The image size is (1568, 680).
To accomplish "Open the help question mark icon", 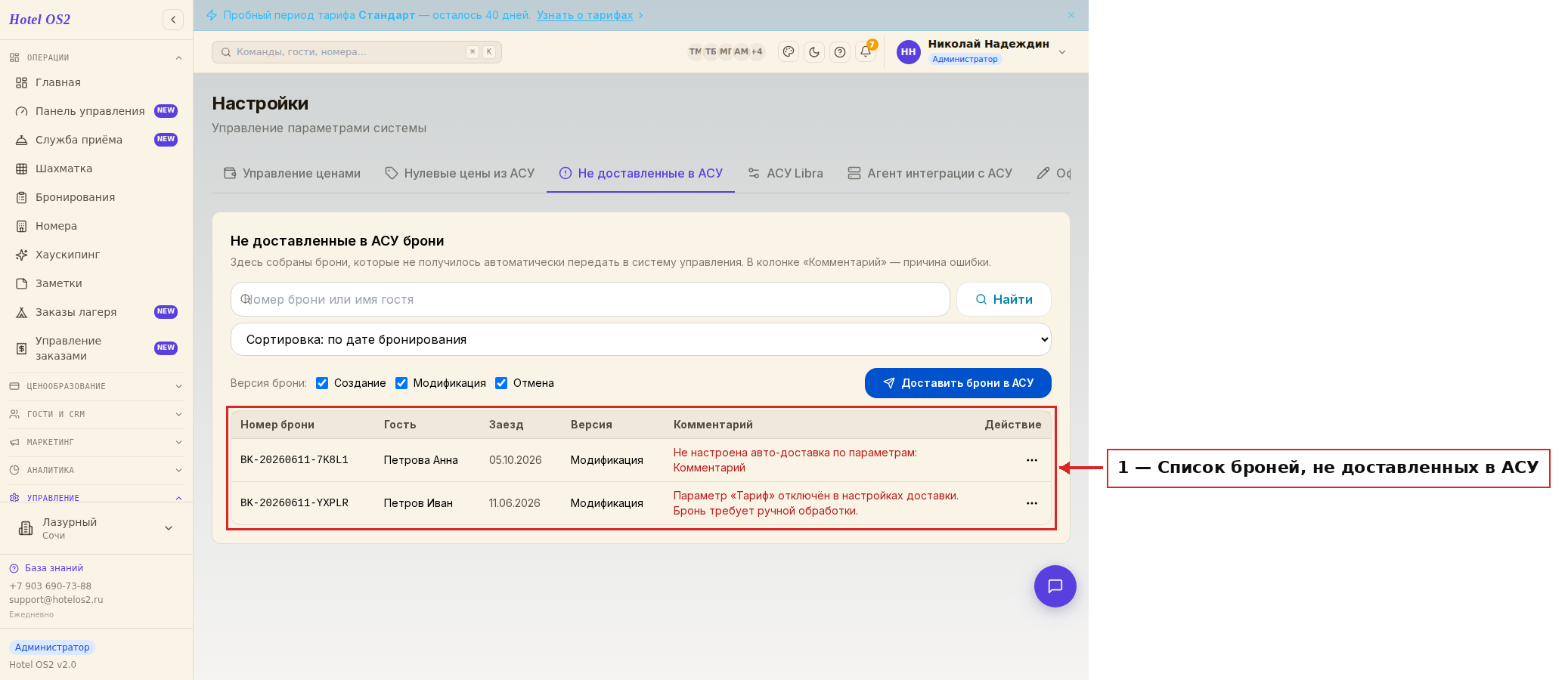I will tap(840, 52).
